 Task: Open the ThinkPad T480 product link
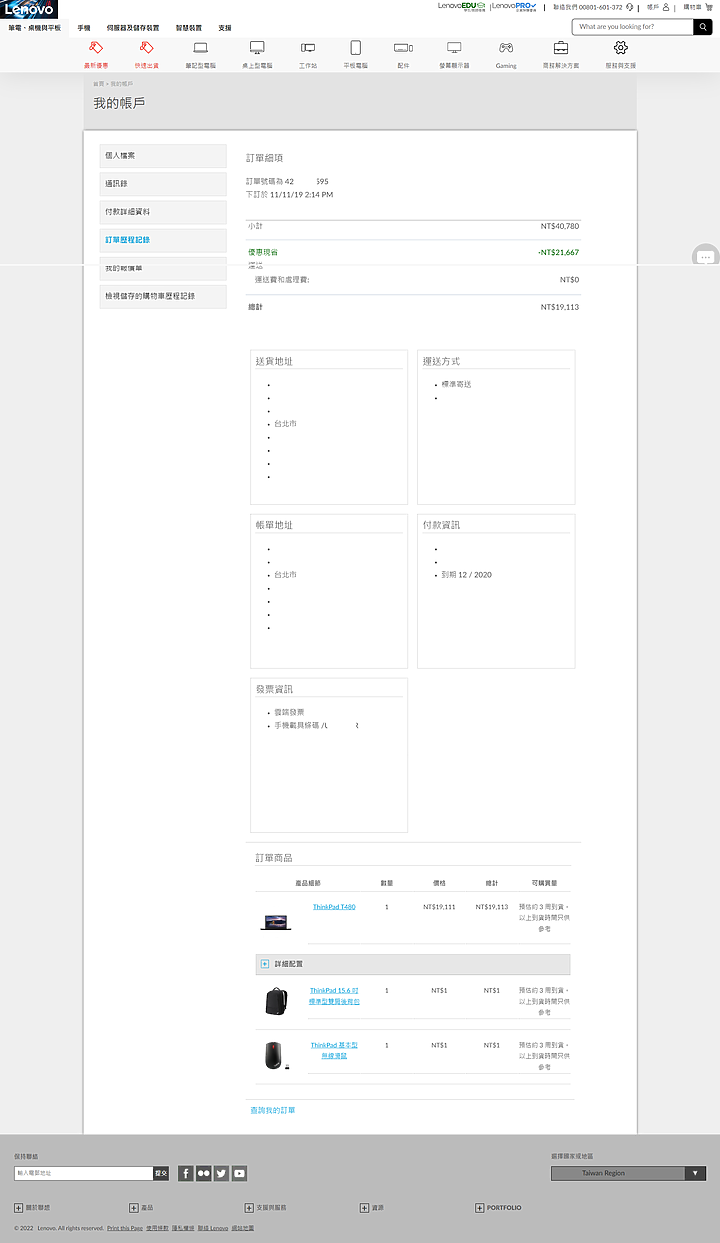(334, 907)
